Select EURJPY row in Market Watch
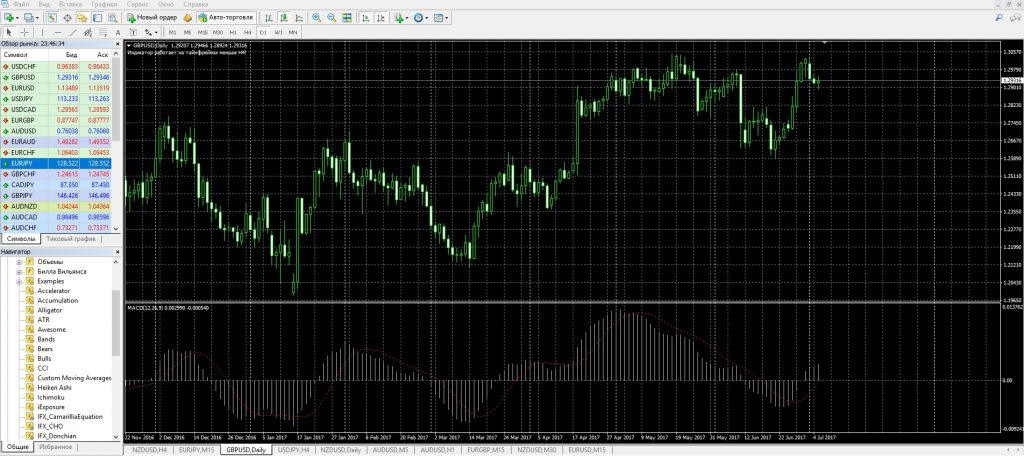The width and height of the screenshot is (1024, 456). tap(56, 163)
